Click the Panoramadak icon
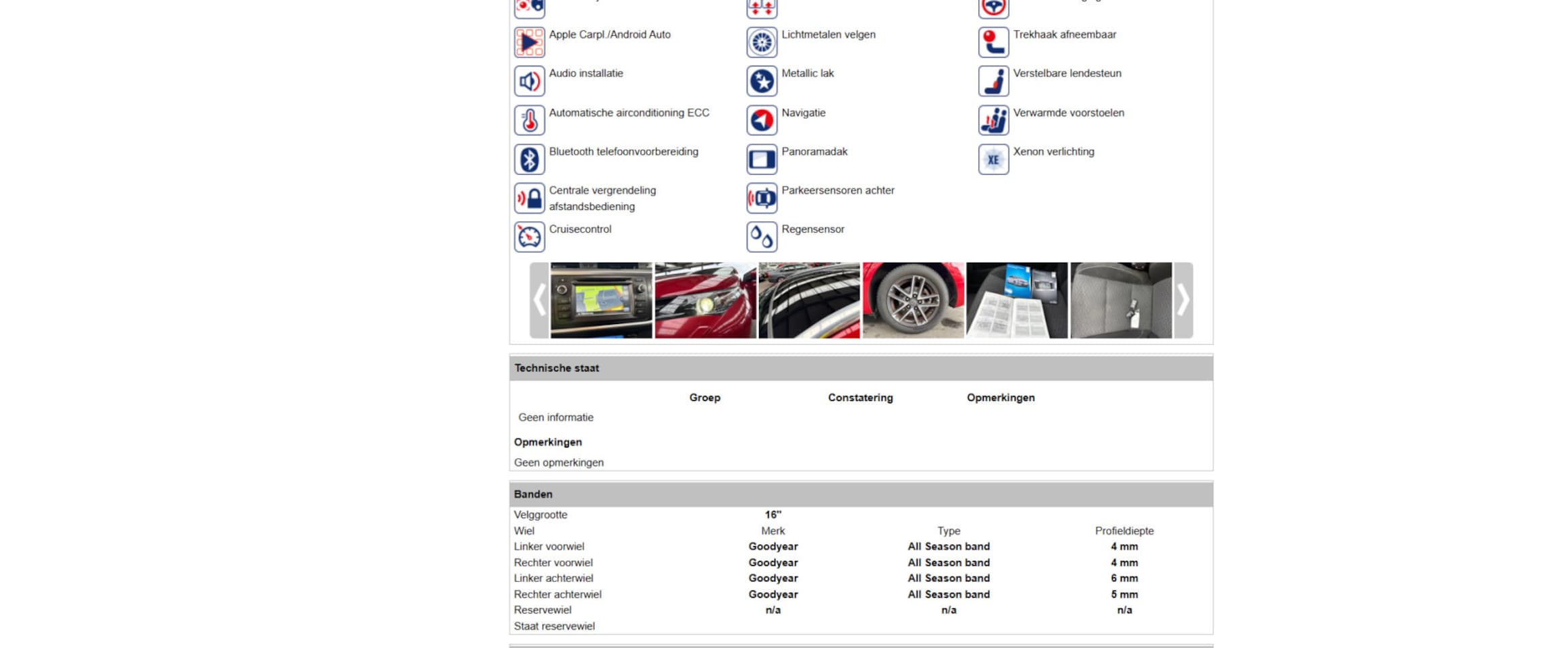The width and height of the screenshot is (1568, 648). tap(762, 159)
